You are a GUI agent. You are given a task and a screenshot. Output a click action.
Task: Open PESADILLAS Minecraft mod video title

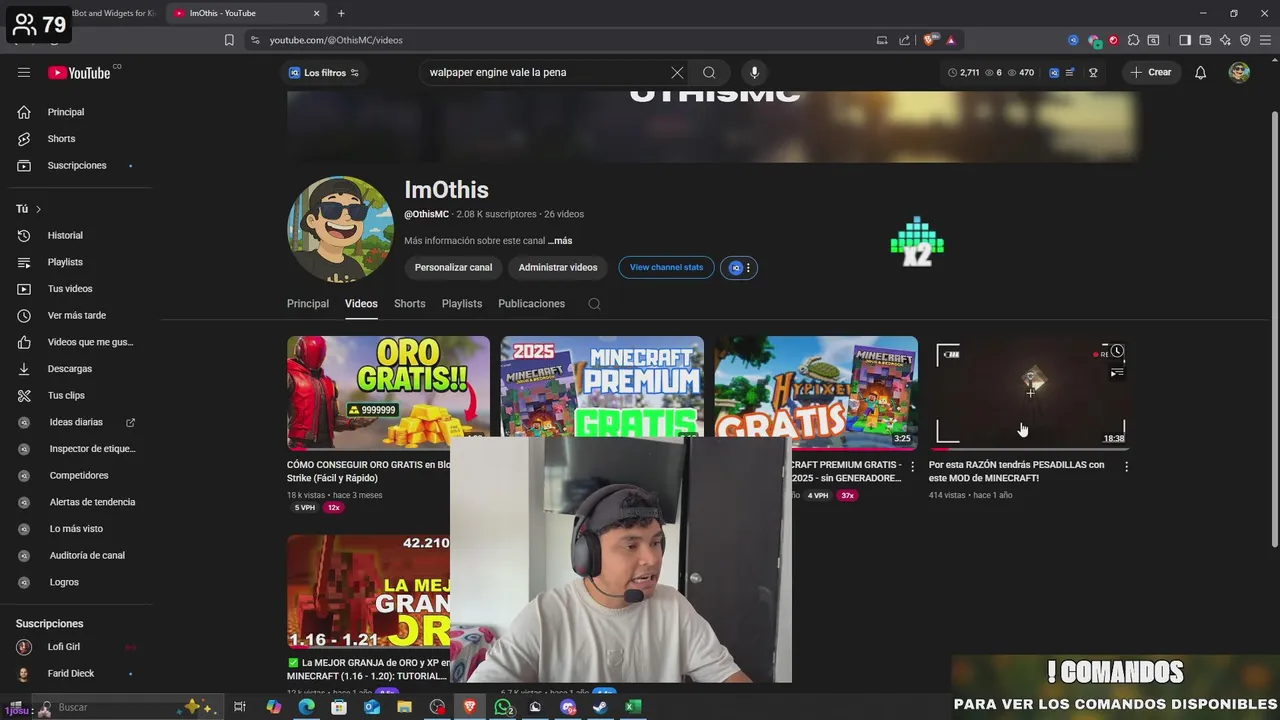point(1017,471)
